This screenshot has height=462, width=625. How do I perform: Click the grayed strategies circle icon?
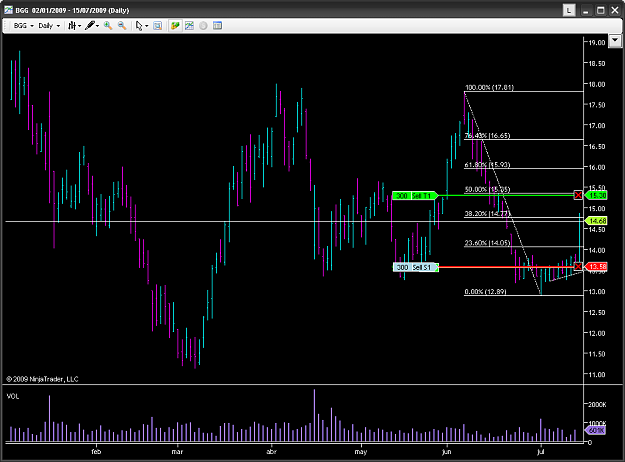(x=203, y=26)
